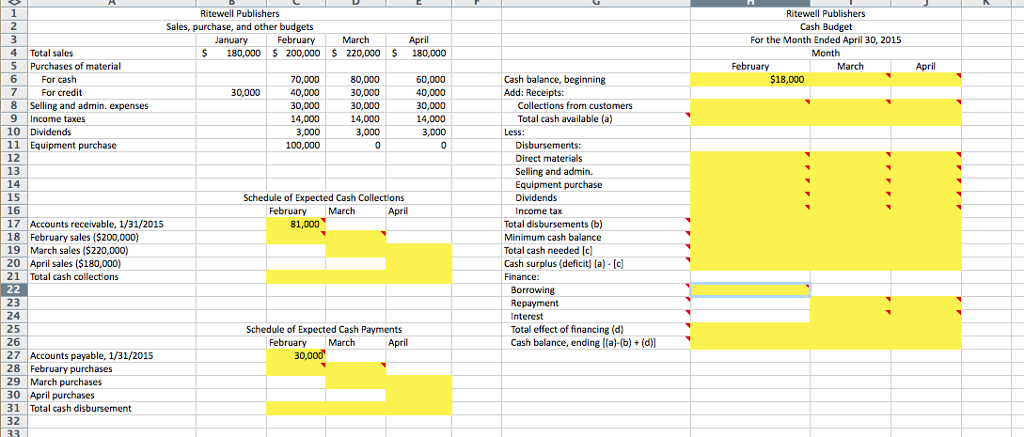Click the 'Interest' label
Image resolution: width=1024 pixels, height=437 pixels.
tap(527, 316)
